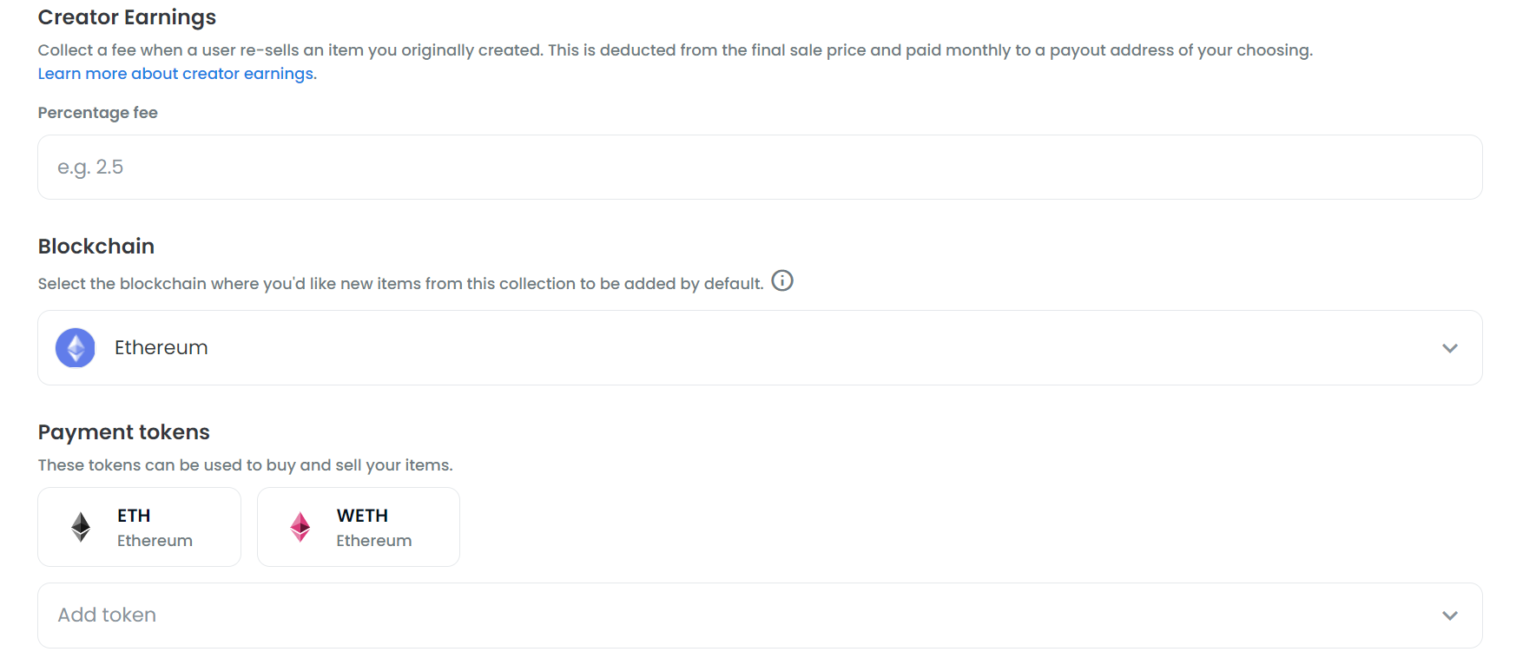Select the WETH payment token card

pos(358,527)
